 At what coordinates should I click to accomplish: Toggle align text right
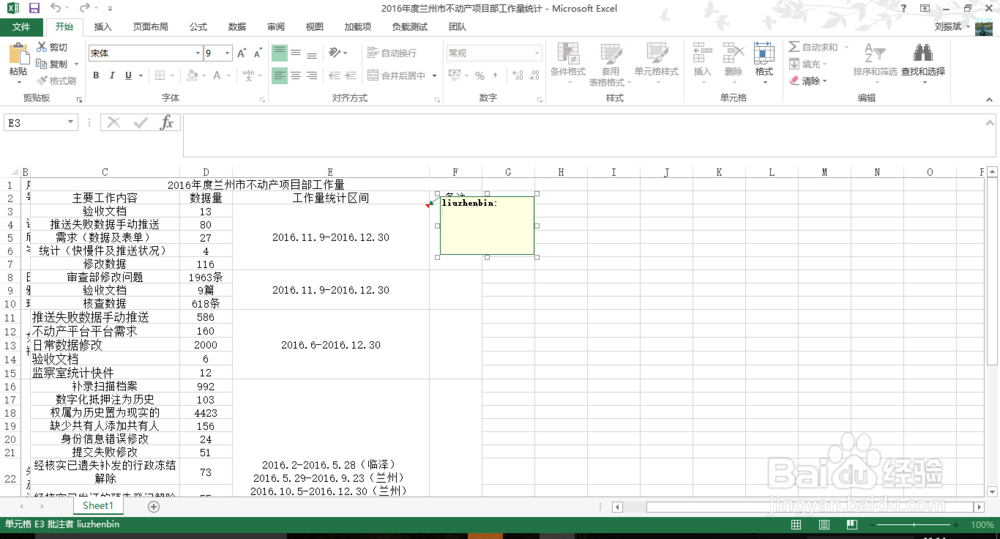pos(312,75)
